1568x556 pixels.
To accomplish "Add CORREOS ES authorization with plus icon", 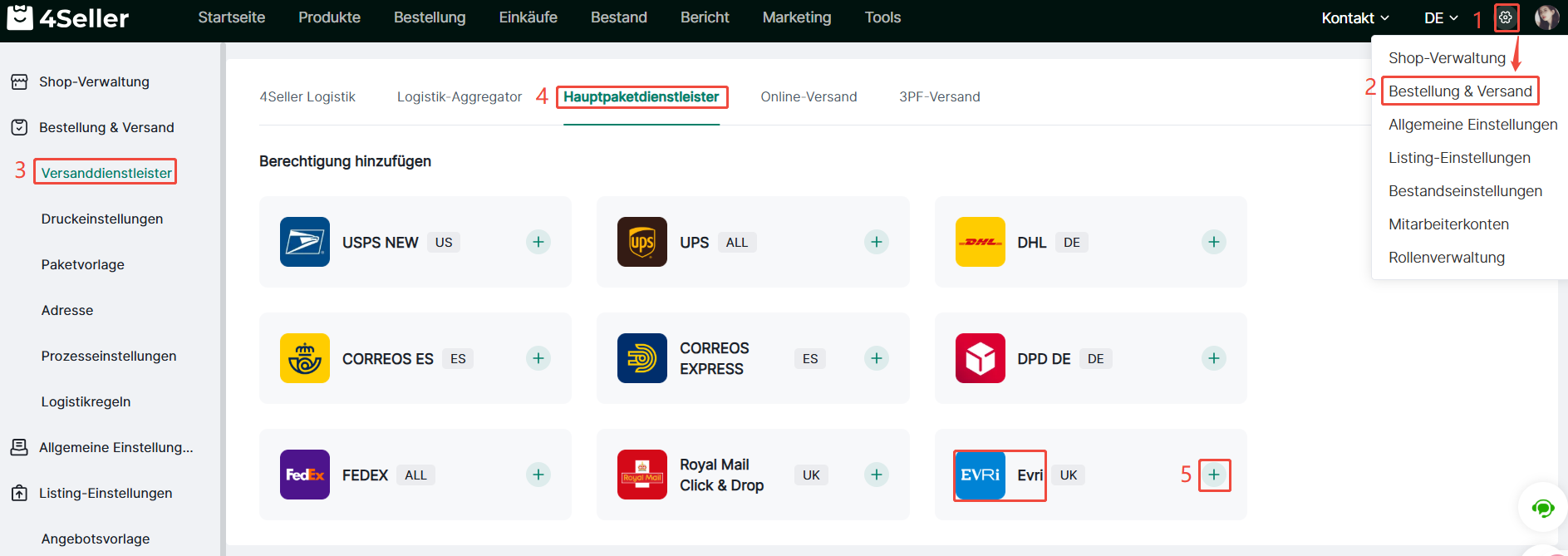I will (x=538, y=358).
